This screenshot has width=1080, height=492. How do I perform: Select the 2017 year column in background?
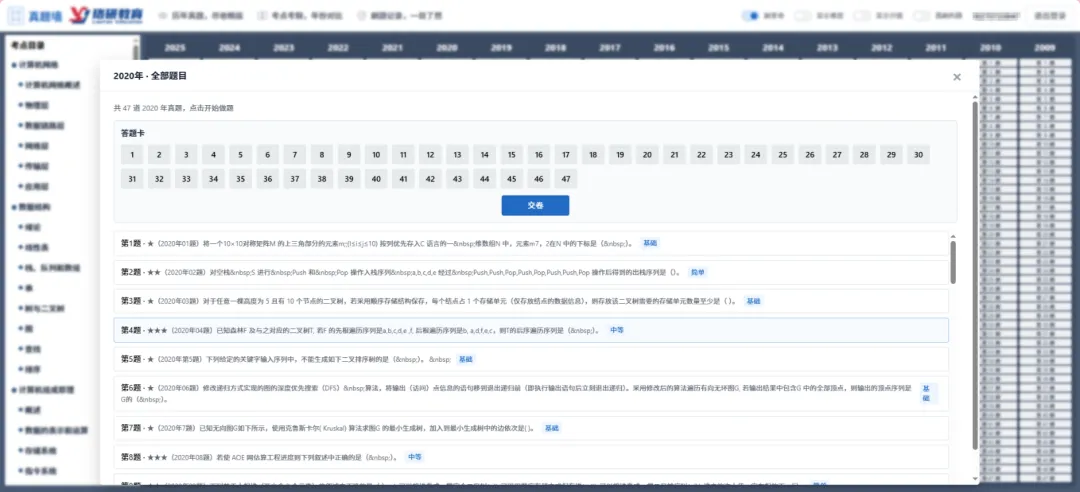(610, 48)
